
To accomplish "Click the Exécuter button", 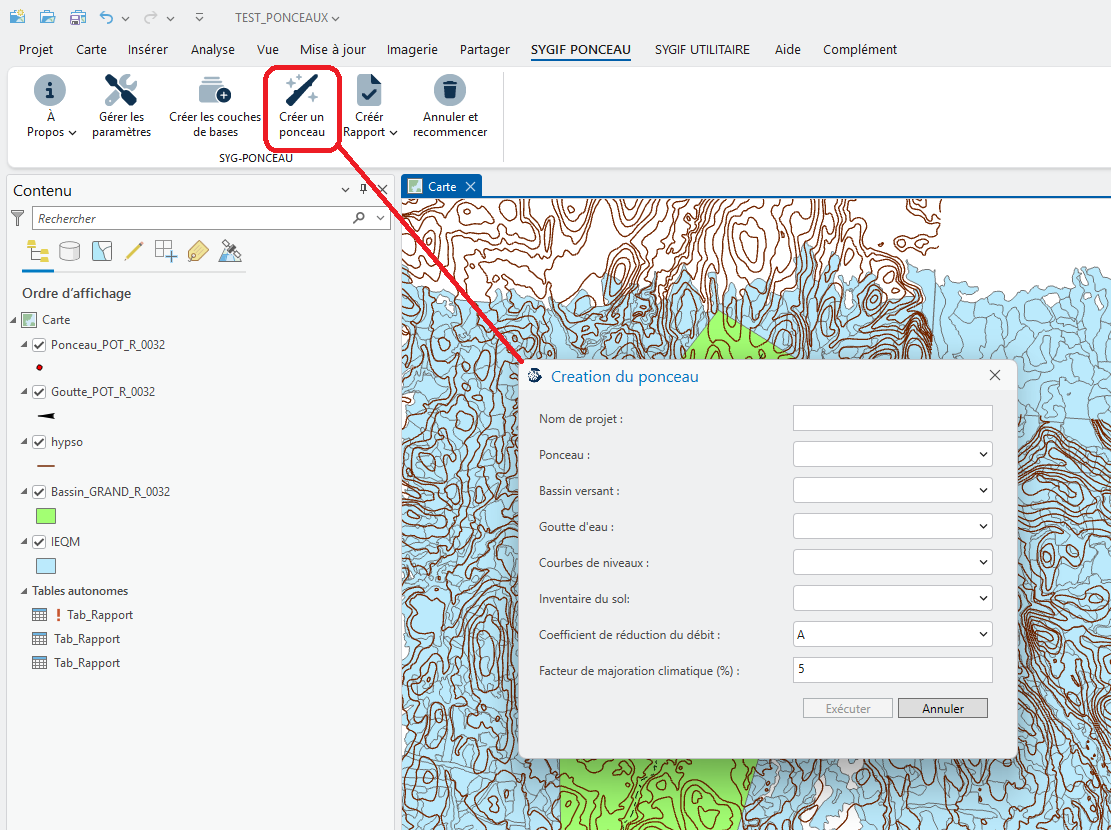I will (847, 708).
